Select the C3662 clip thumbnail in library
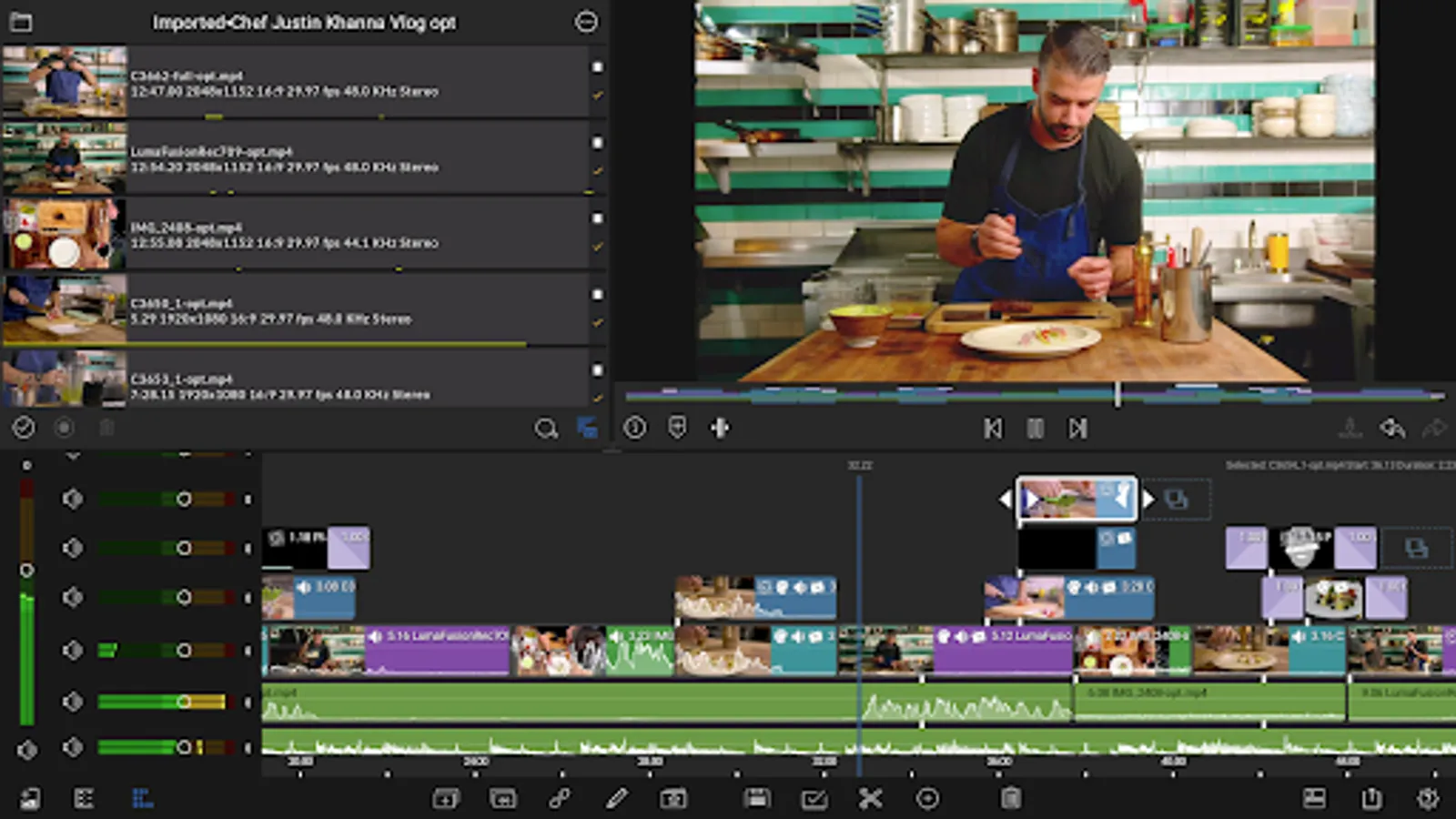The height and width of the screenshot is (819, 1456). (x=65, y=82)
